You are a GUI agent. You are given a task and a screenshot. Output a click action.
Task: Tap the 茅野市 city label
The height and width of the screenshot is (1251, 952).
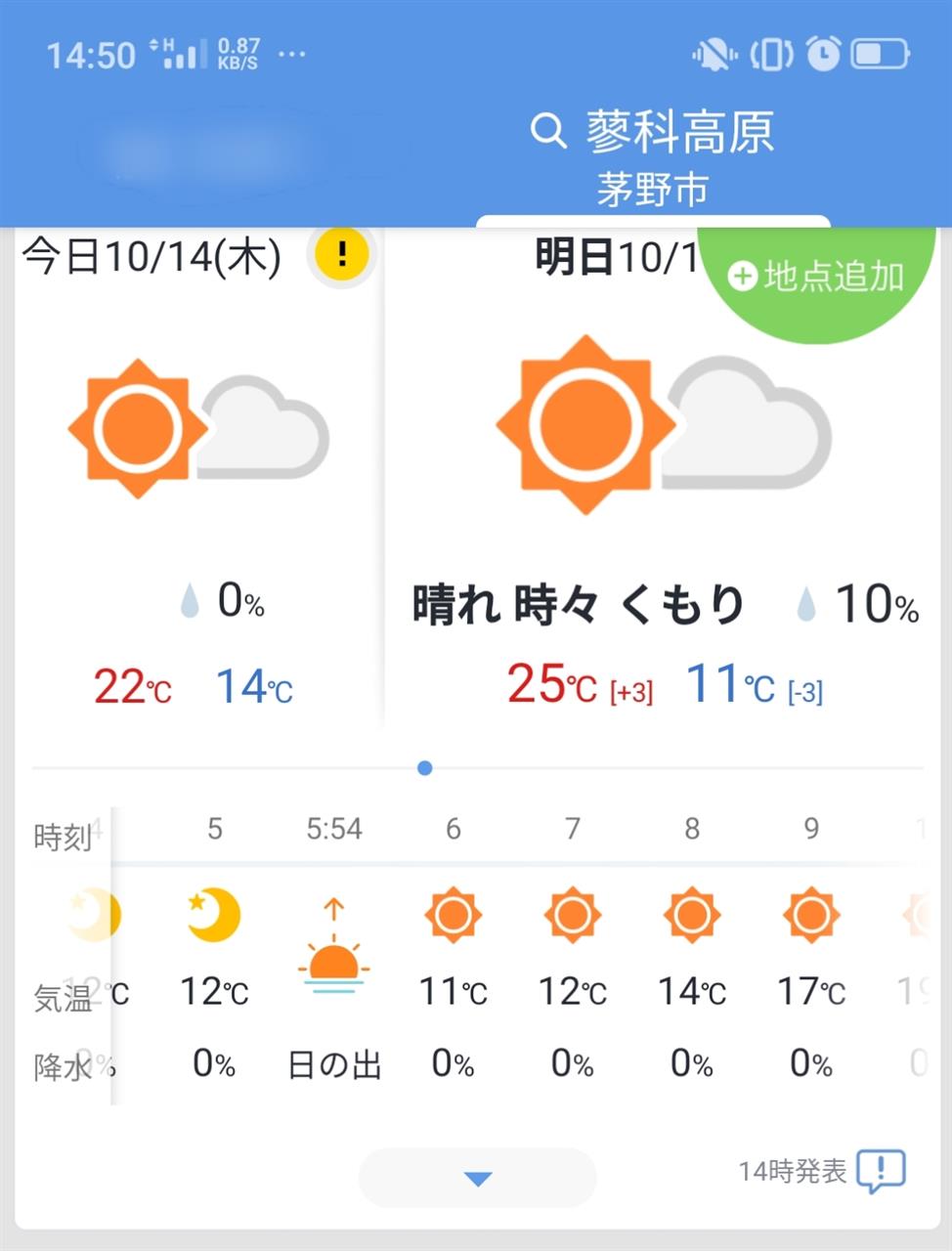653,190
